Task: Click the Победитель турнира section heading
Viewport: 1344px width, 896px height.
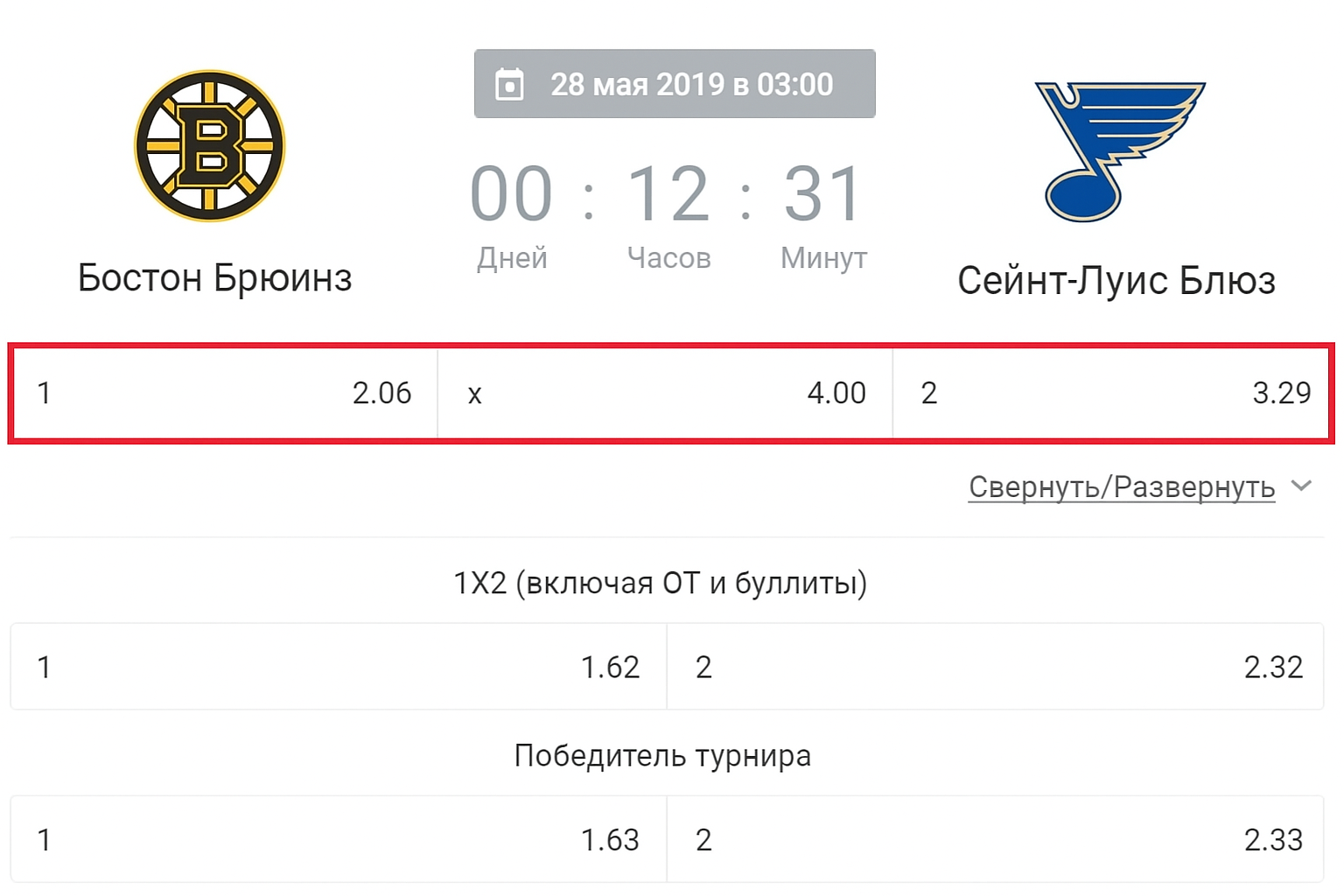Action: (662, 755)
